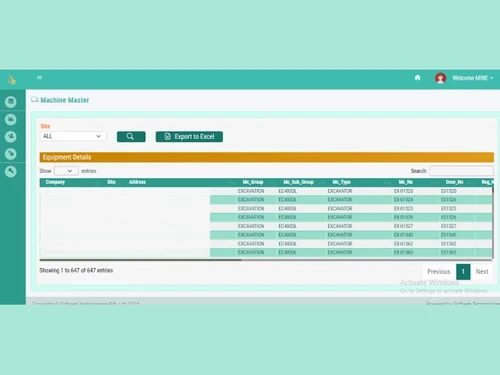Viewport: 500px width, 375px height.
Task: Click the table vertical scrollbar
Action: pyautogui.click(x=493, y=223)
